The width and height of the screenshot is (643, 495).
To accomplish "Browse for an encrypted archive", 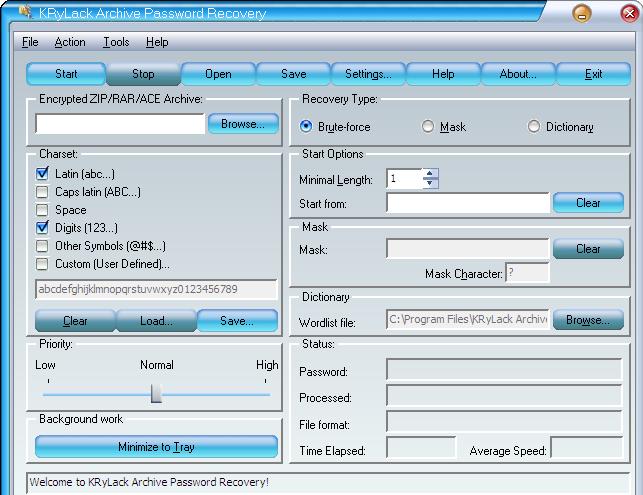I will pos(243,124).
